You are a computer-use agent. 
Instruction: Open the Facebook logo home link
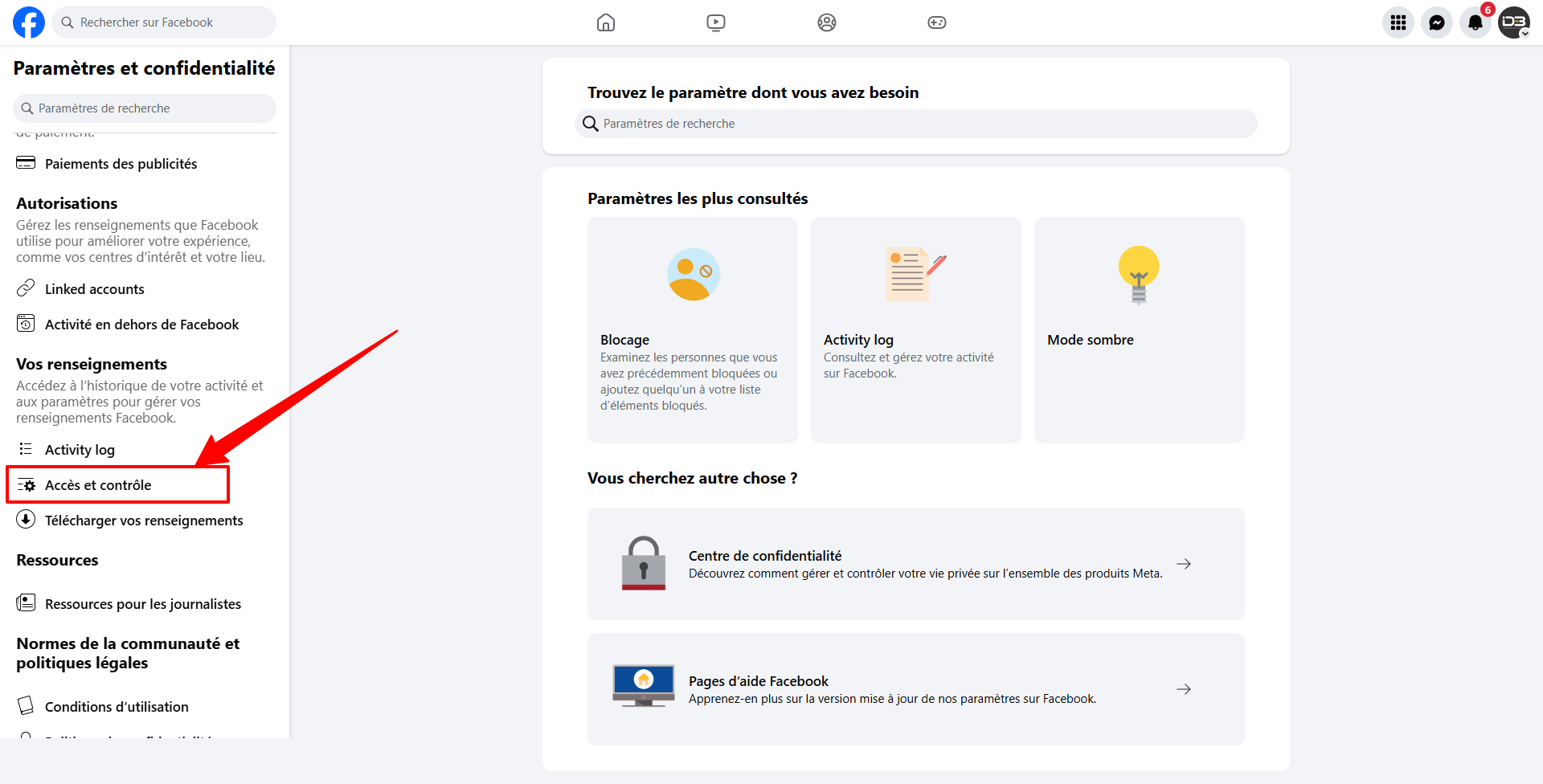29,22
